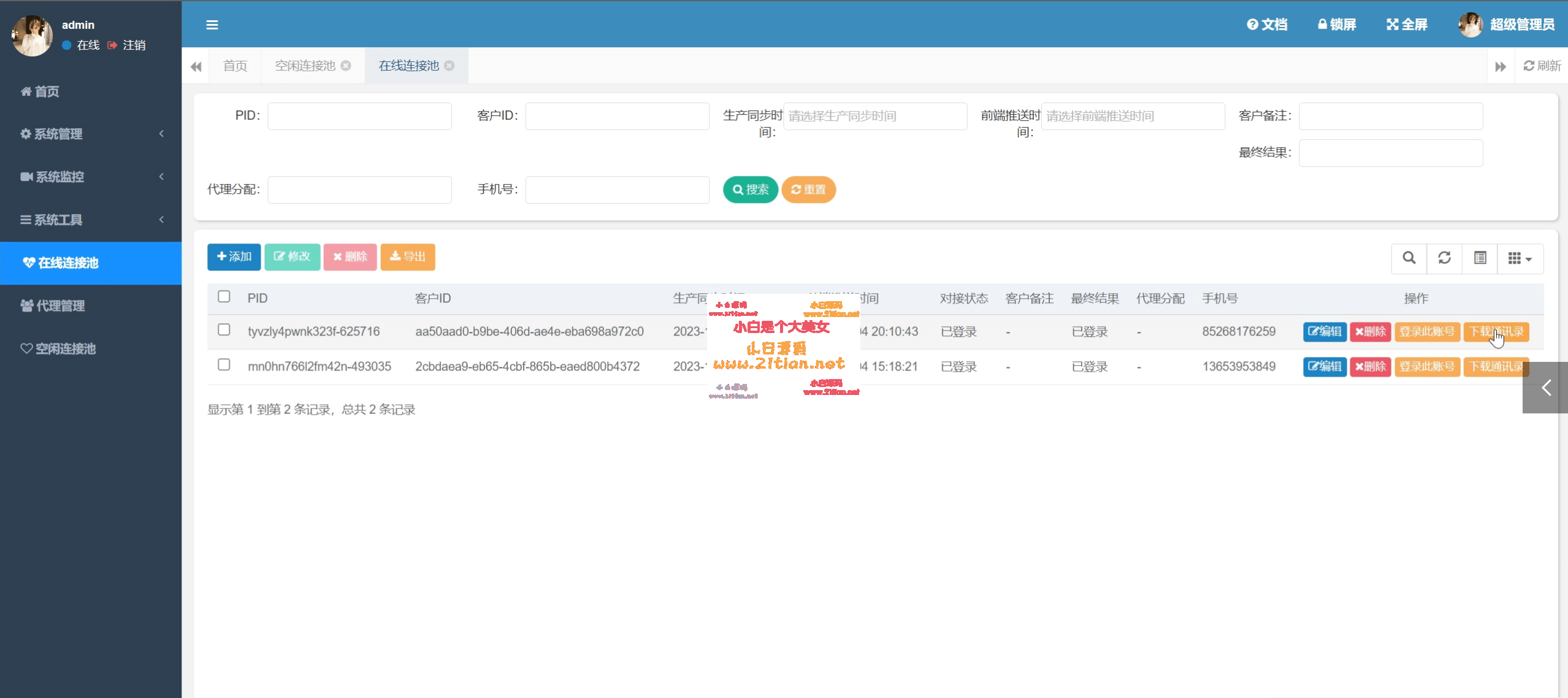The height and width of the screenshot is (698, 1568).
Task: Open the 文档 help icon
Action: point(1252,25)
